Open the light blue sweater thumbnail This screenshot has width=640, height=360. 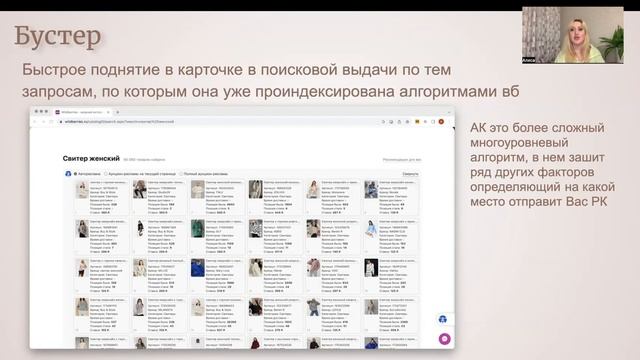coord(371,229)
